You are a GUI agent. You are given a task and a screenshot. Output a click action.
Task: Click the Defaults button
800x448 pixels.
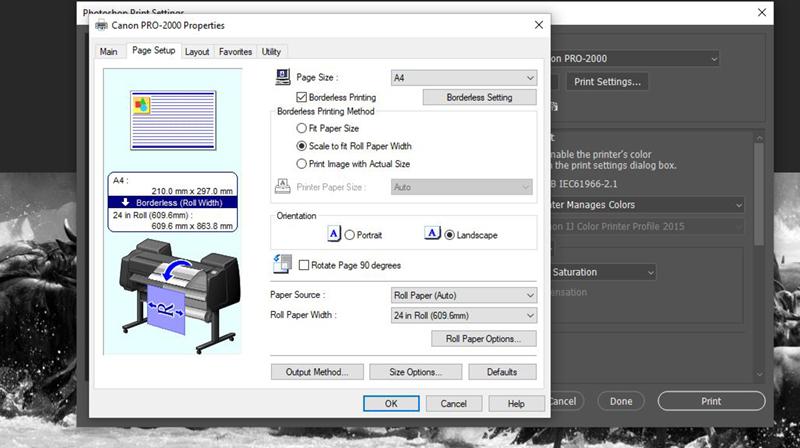(x=502, y=372)
